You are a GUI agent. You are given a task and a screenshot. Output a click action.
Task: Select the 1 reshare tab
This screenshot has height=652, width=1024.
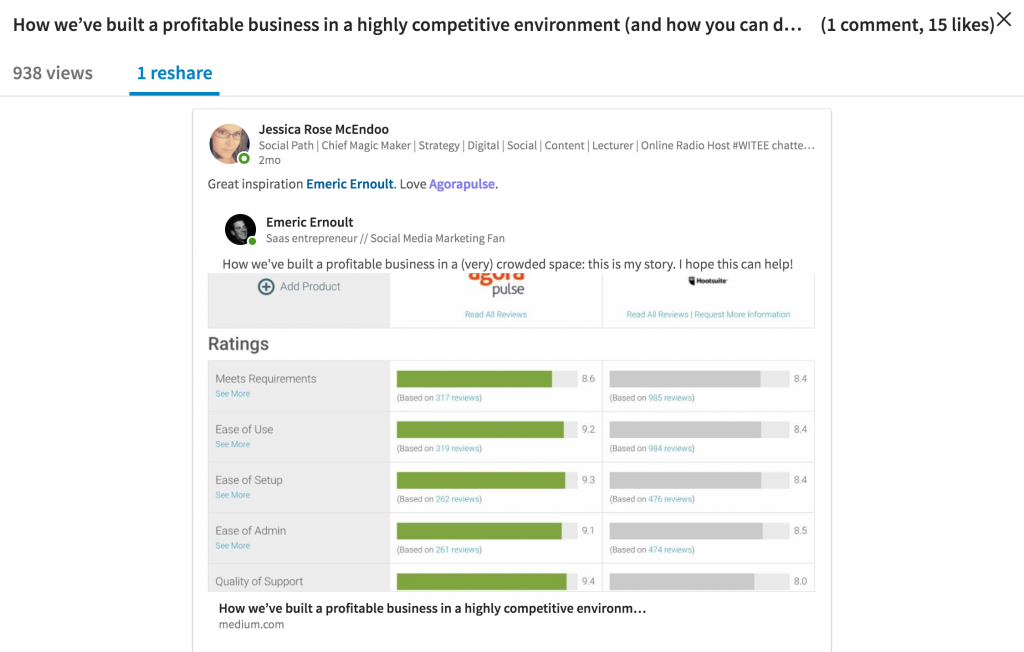point(174,73)
